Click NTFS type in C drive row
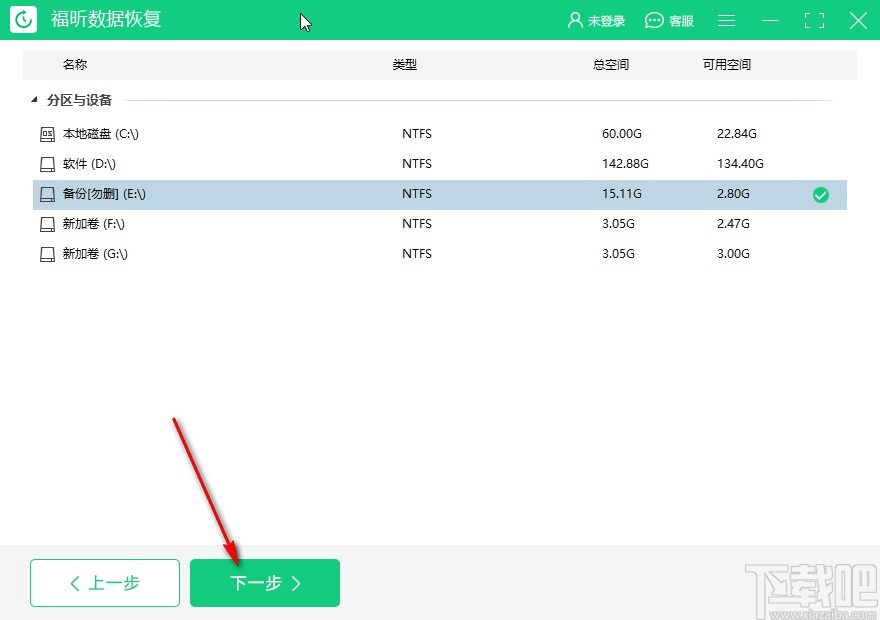Viewport: 880px width, 620px height. pos(417,134)
